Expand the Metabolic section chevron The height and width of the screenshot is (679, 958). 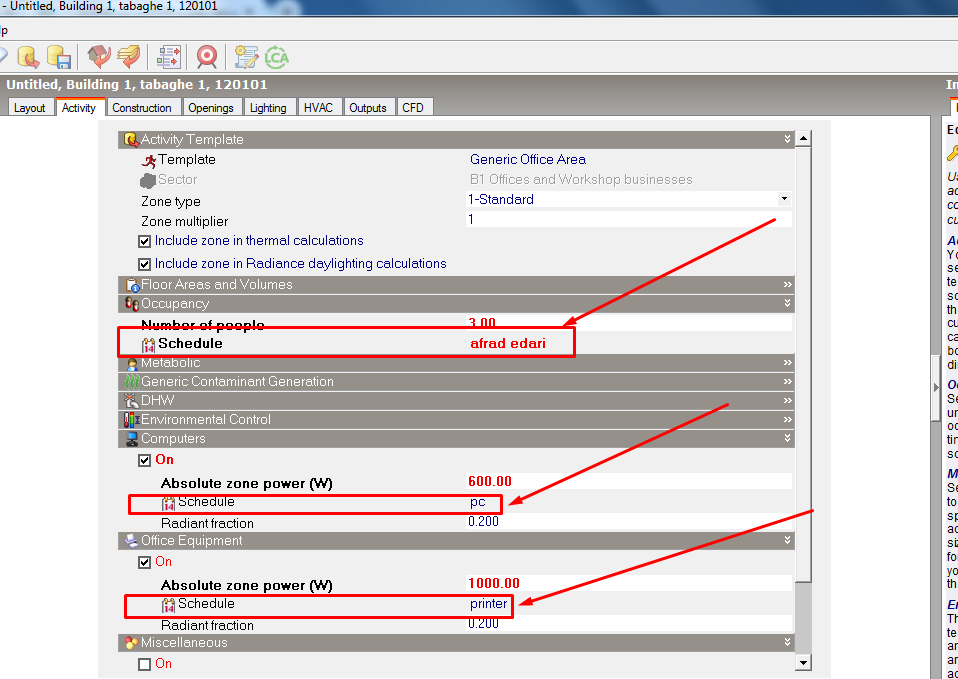click(x=788, y=363)
